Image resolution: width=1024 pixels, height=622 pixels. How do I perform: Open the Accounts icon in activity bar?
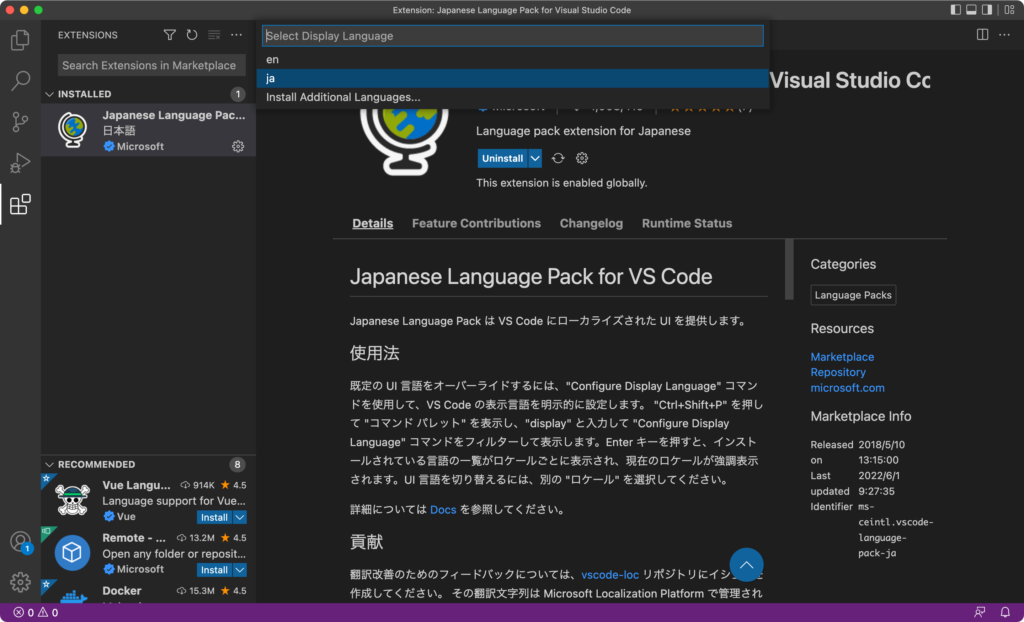pyautogui.click(x=20, y=541)
